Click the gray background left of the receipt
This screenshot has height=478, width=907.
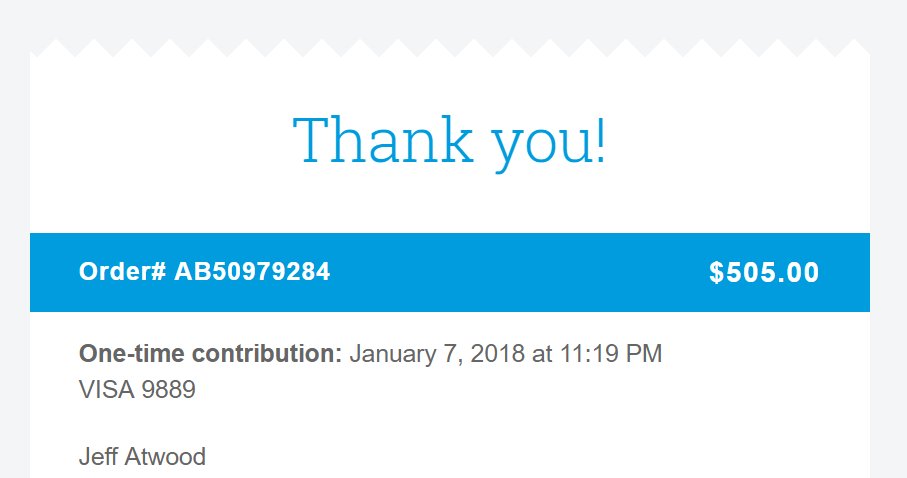[14, 250]
